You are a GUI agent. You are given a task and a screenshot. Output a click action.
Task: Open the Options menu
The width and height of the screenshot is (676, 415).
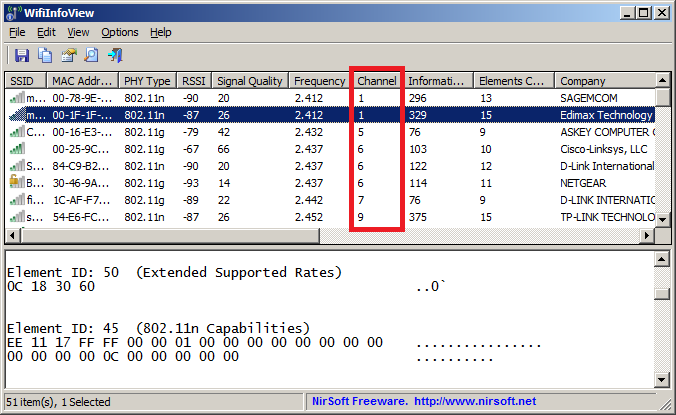[120, 32]
